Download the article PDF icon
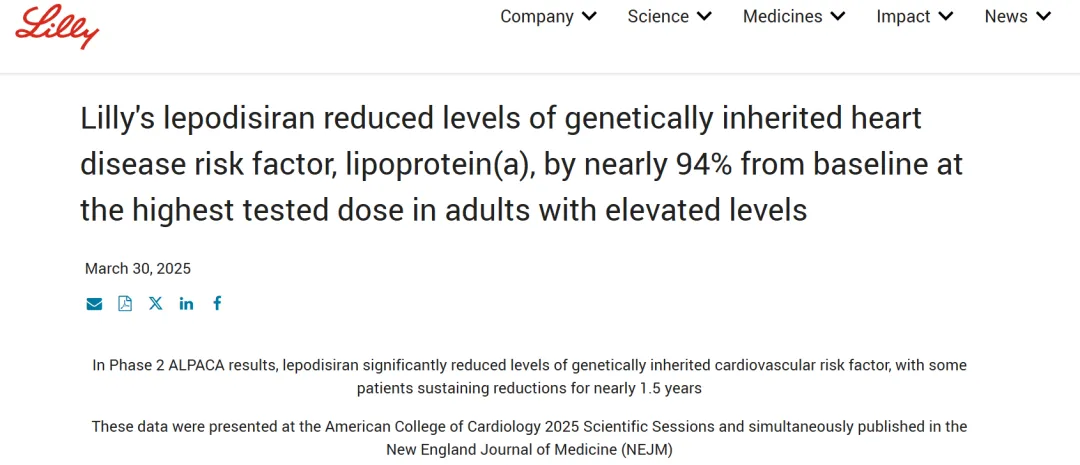The width and height of the screenshot is (1080, 465). [x=125, y=304]
